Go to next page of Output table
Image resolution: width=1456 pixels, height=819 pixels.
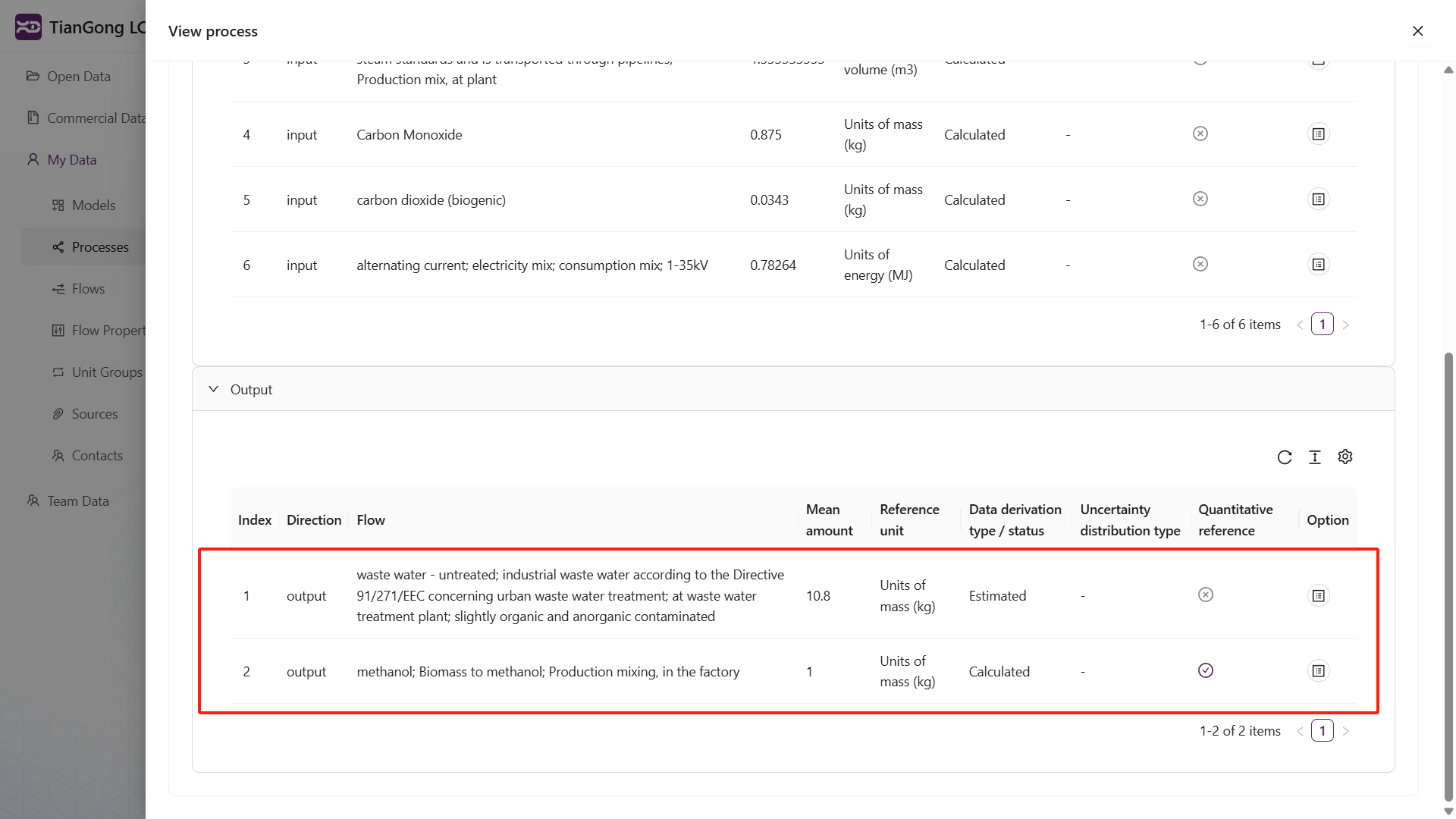click(x=1345, y=731)
